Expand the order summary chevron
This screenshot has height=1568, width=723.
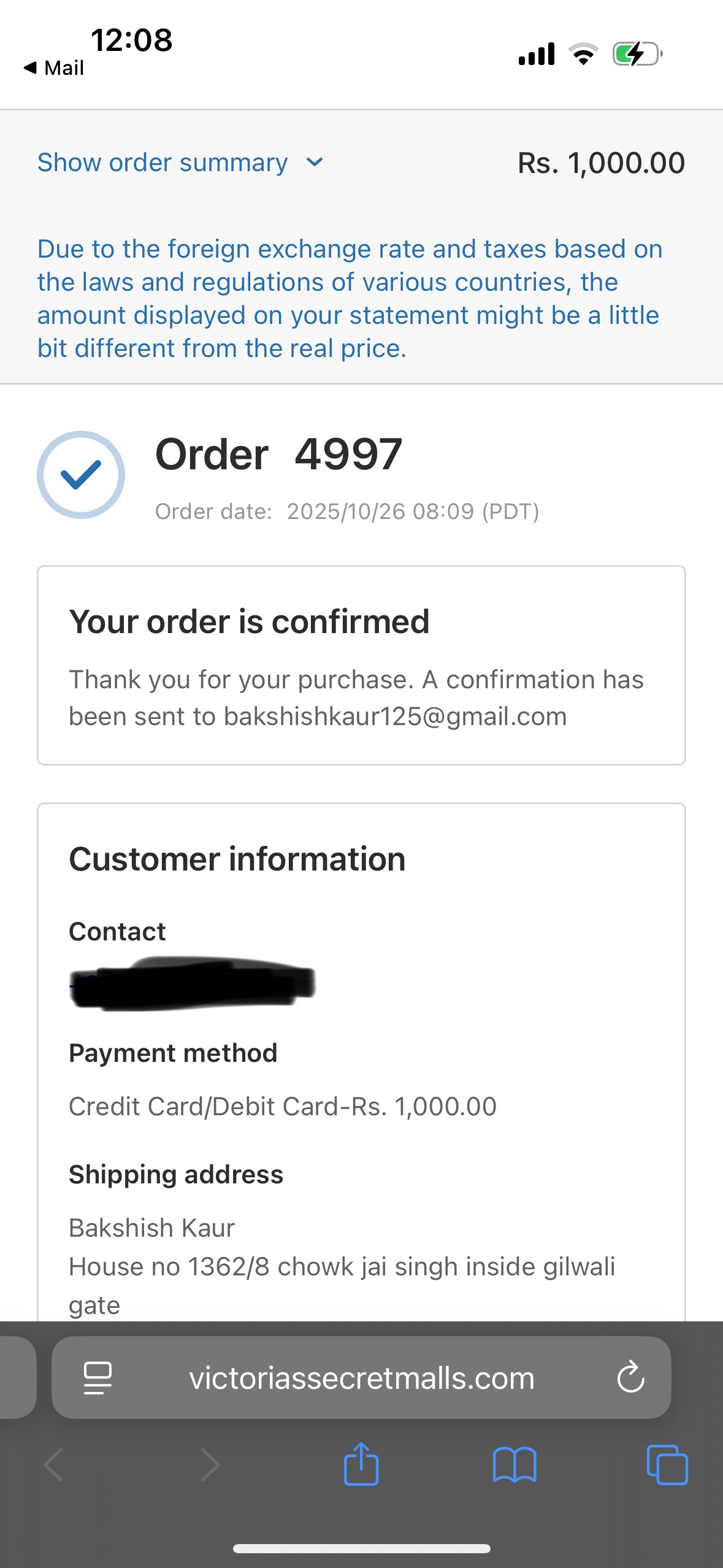pyautogui.click(x=315, y=163)
